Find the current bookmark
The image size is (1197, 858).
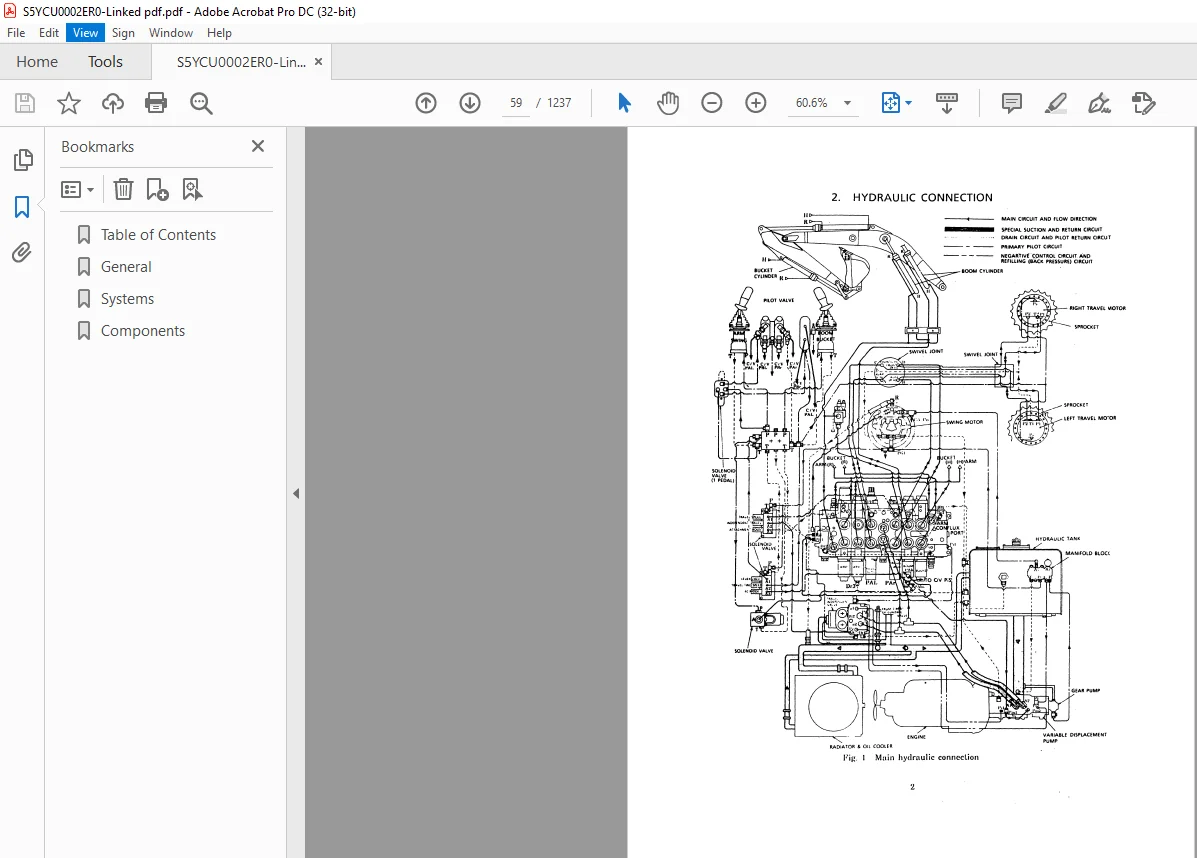[x=192, y=189]
